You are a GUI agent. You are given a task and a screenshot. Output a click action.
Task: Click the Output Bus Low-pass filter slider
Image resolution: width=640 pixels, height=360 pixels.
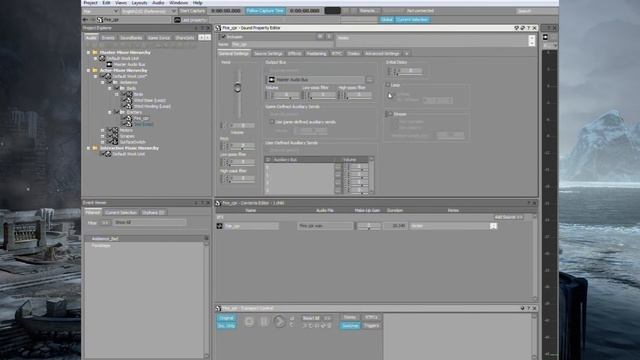point(322,96)
